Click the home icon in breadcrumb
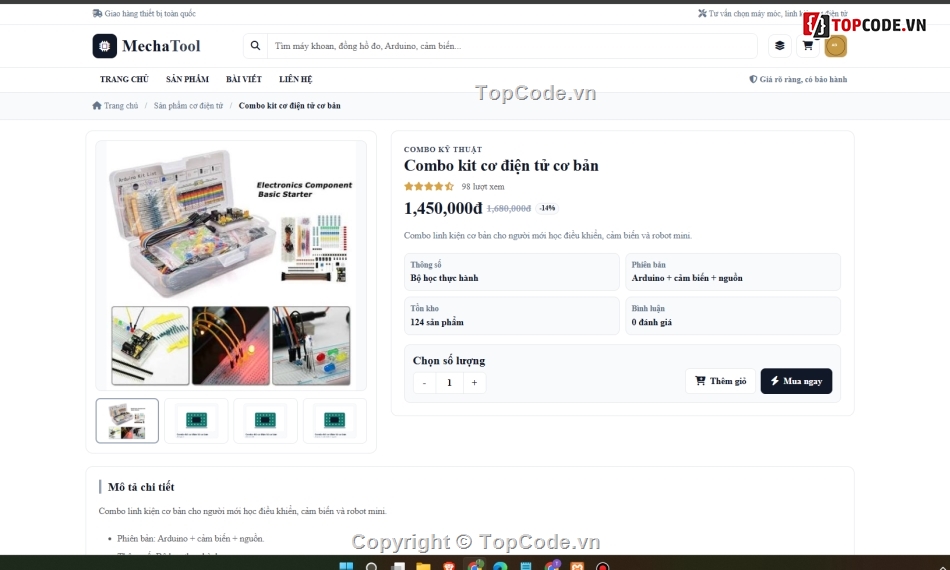This screenshot has height=570, width=950. click(x=97, y=105)
